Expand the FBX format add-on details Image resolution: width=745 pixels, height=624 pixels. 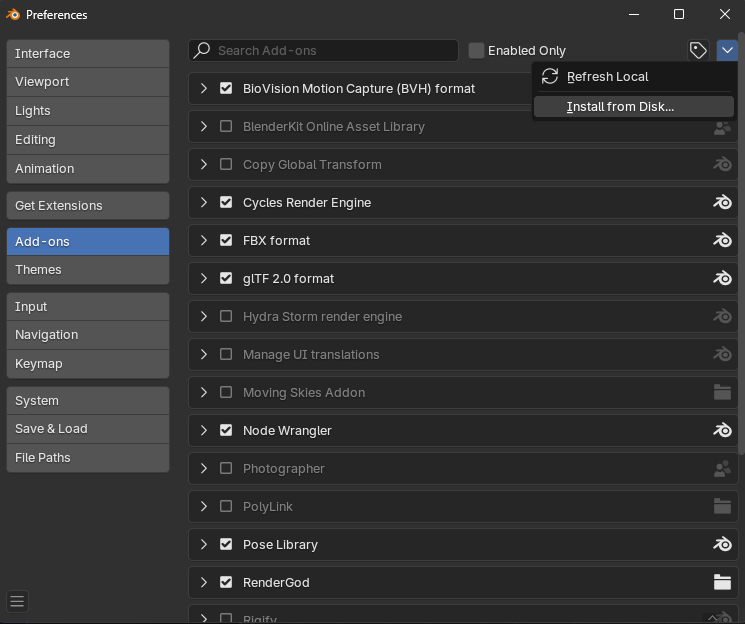(x=204, y=240)
